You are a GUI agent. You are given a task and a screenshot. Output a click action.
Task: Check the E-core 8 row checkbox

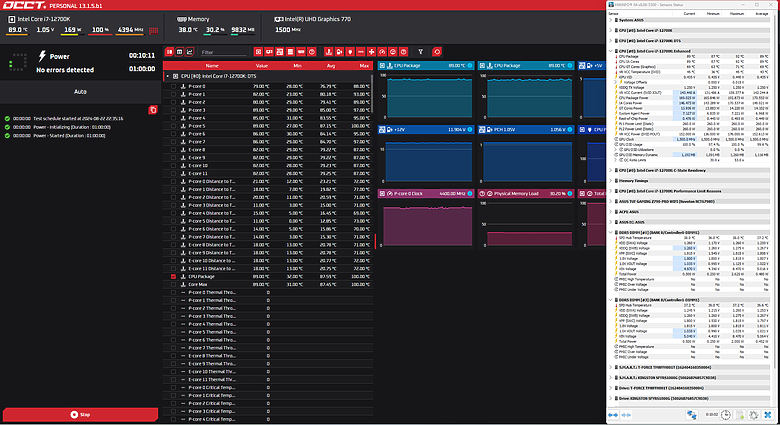pos(173,150)
